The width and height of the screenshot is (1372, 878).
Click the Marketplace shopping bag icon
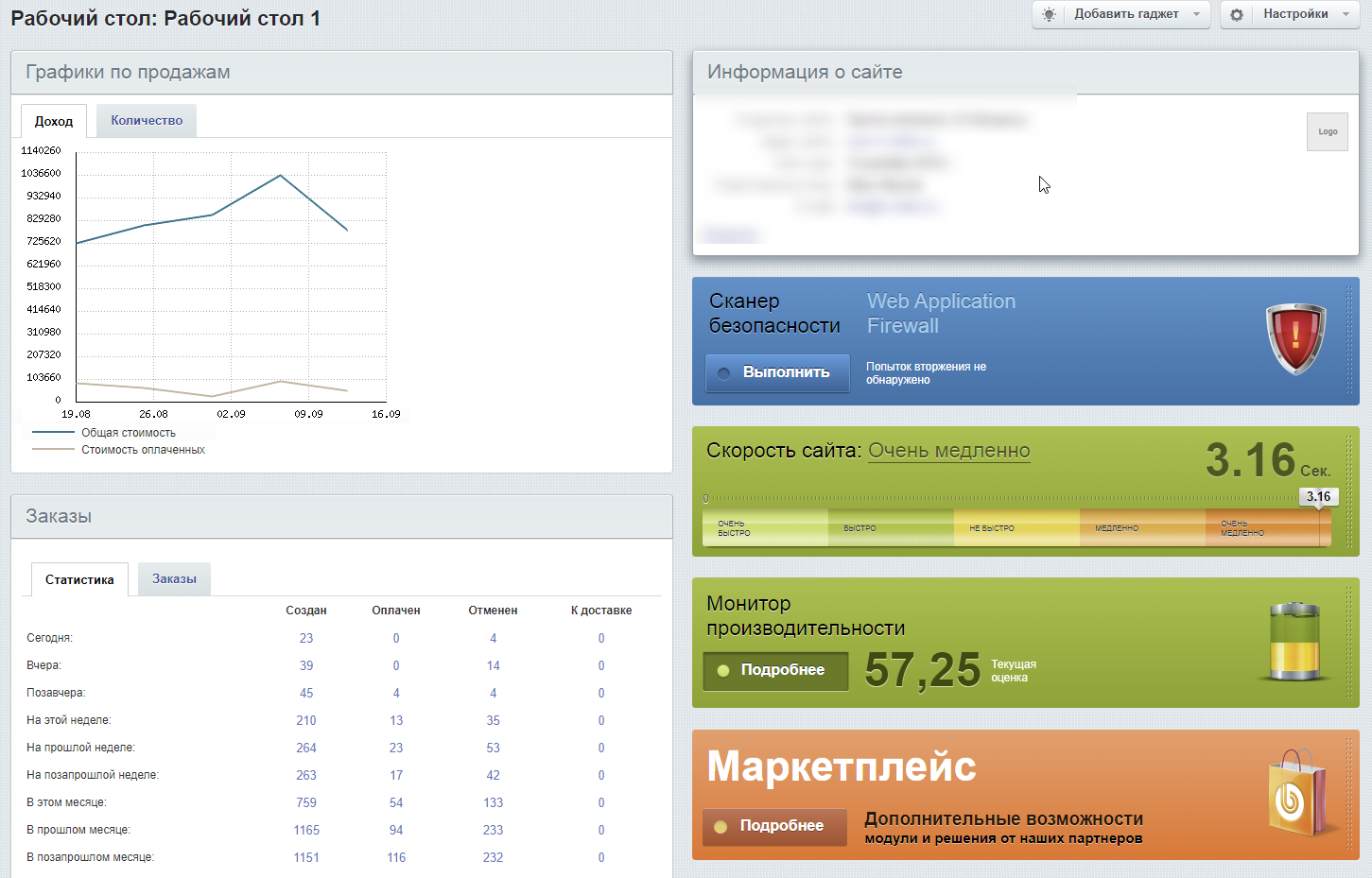[x=1299, y=793]
